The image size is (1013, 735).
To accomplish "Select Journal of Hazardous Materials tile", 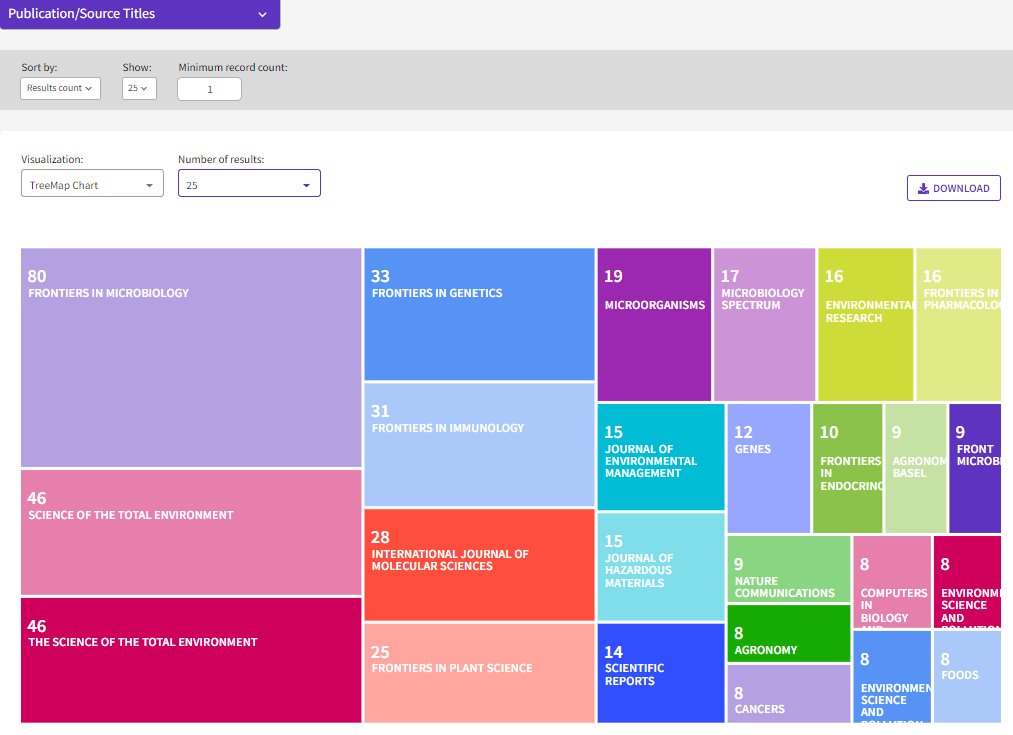I will click(661, 566).
